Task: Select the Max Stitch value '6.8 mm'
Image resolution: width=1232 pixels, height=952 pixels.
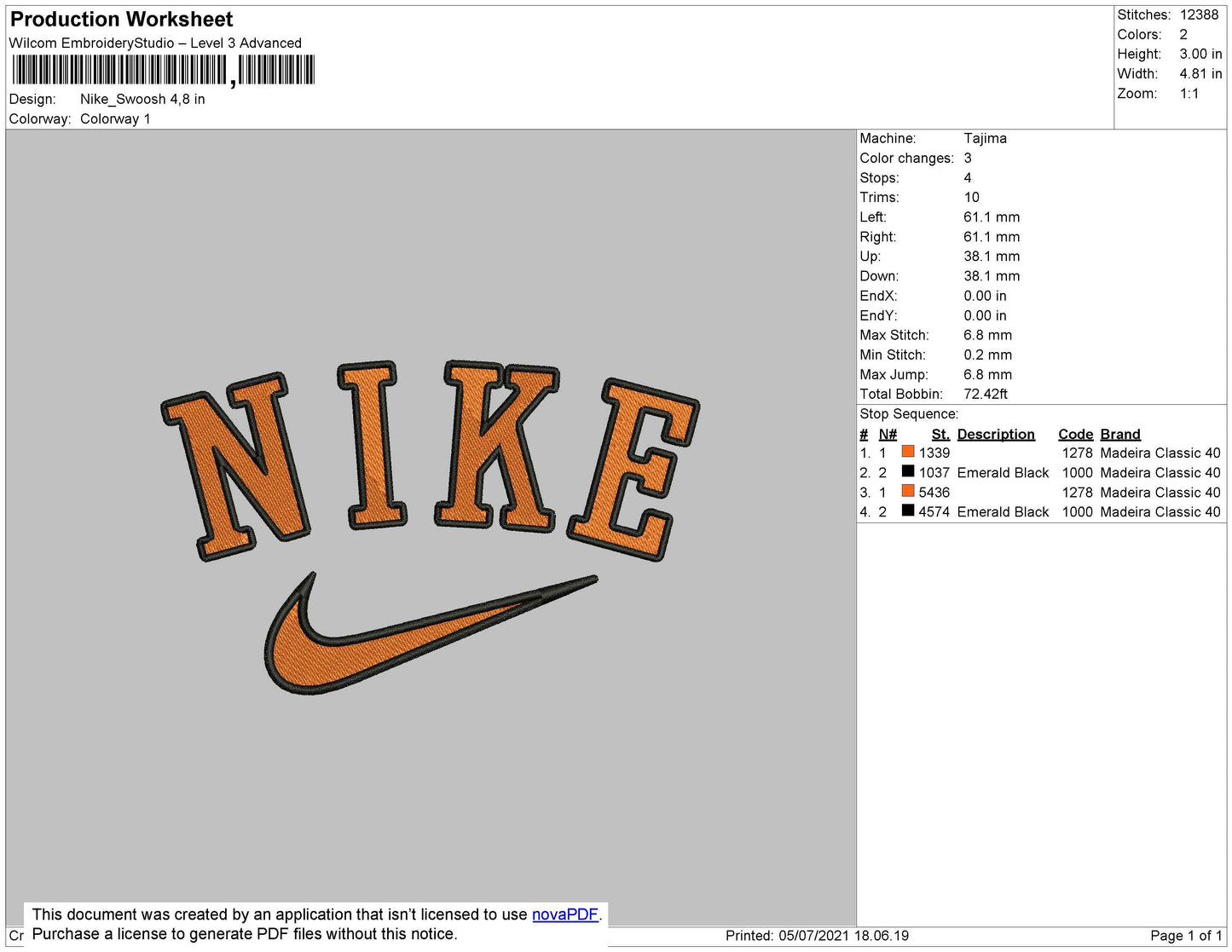Action: (x=987, y=335)
